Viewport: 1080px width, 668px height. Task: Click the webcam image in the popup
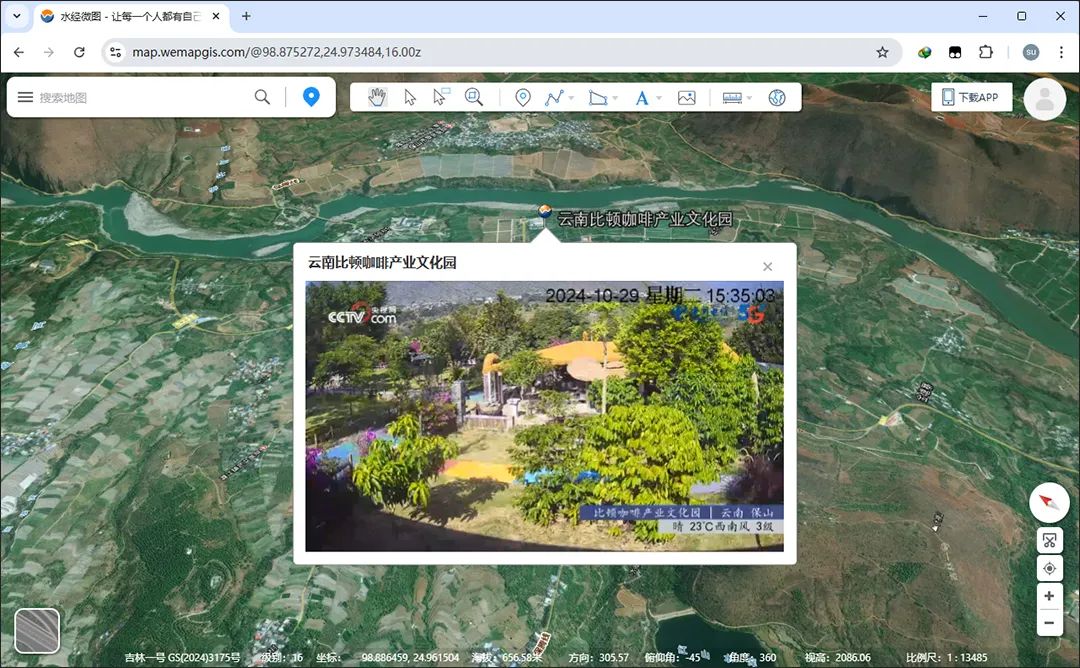544,416
